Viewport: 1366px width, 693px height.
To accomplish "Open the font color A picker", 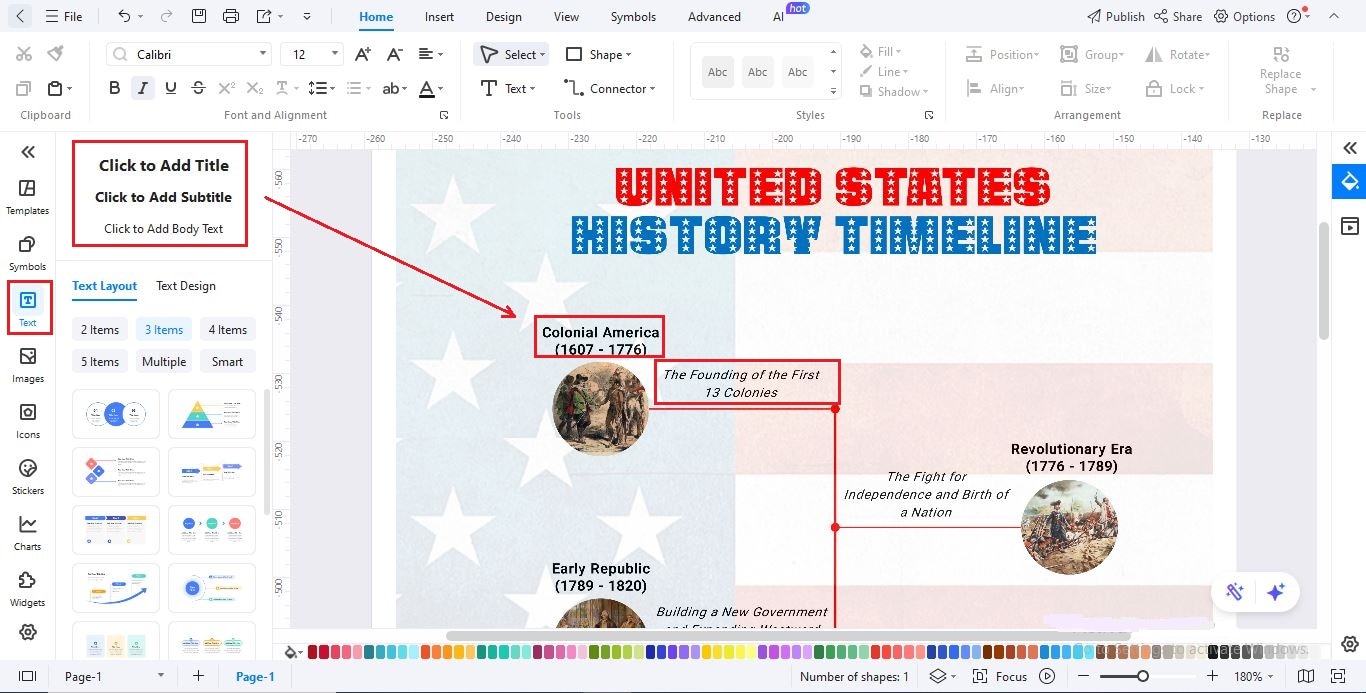I will (x=431, y=88).
